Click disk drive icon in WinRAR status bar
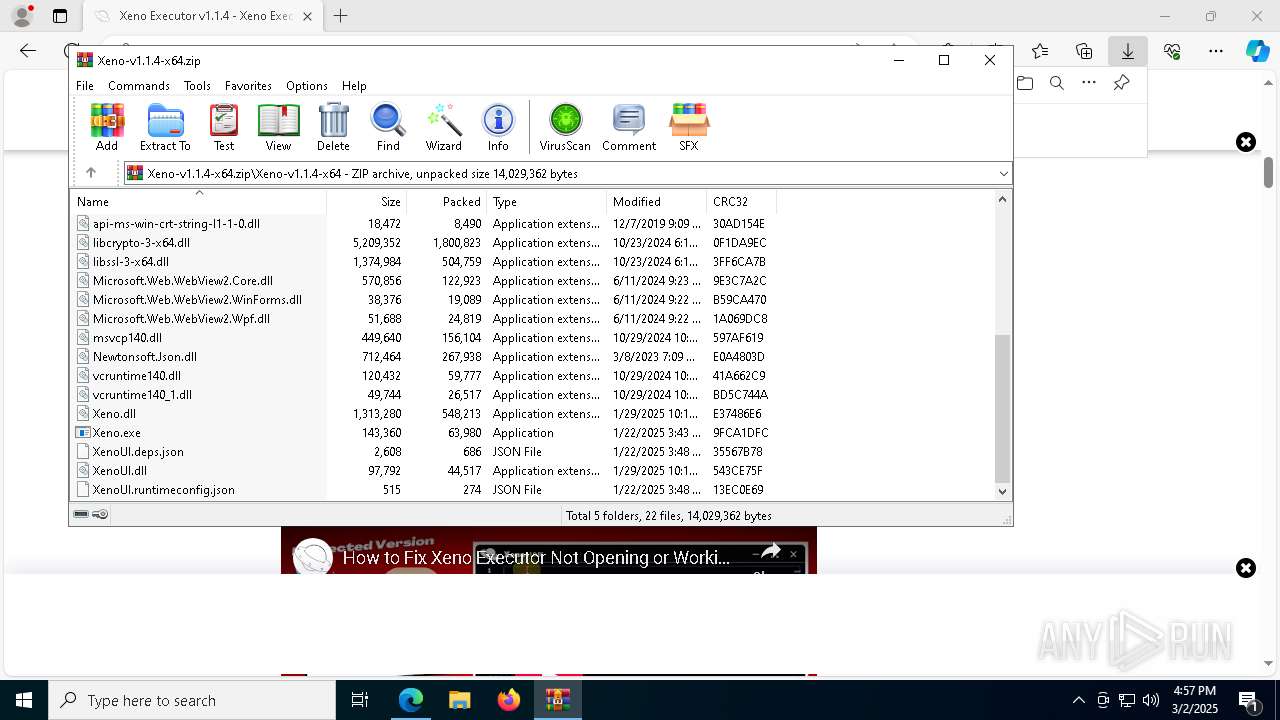 coord(82,515)
